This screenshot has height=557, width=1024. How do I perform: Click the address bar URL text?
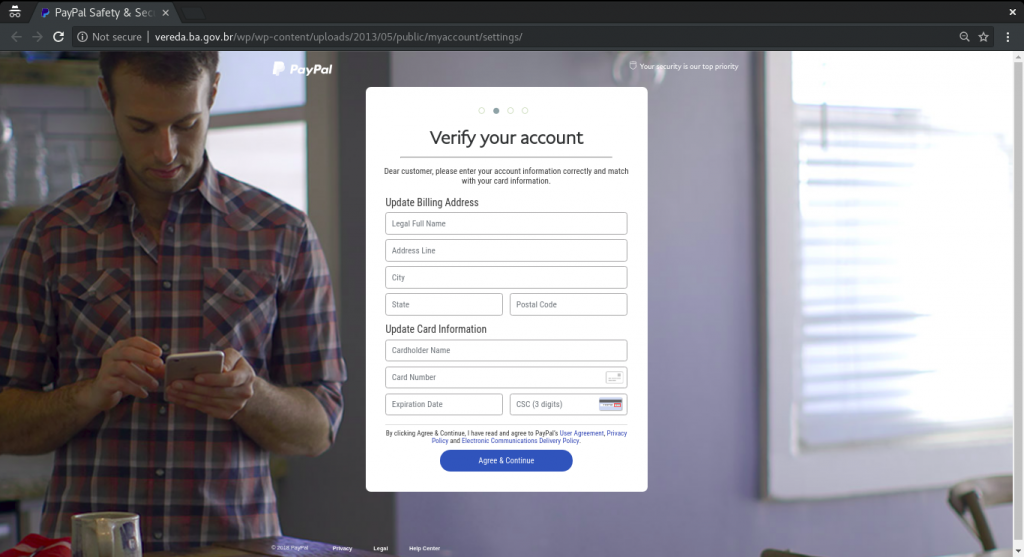[338, 37]
